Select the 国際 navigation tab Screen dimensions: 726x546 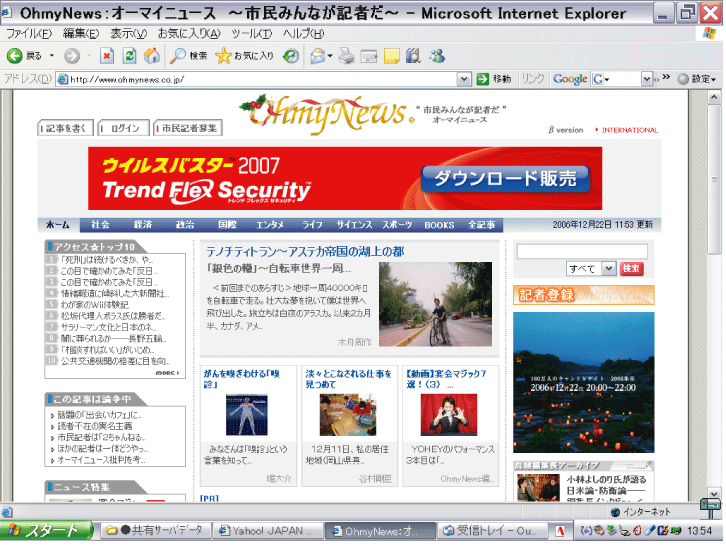227,225
